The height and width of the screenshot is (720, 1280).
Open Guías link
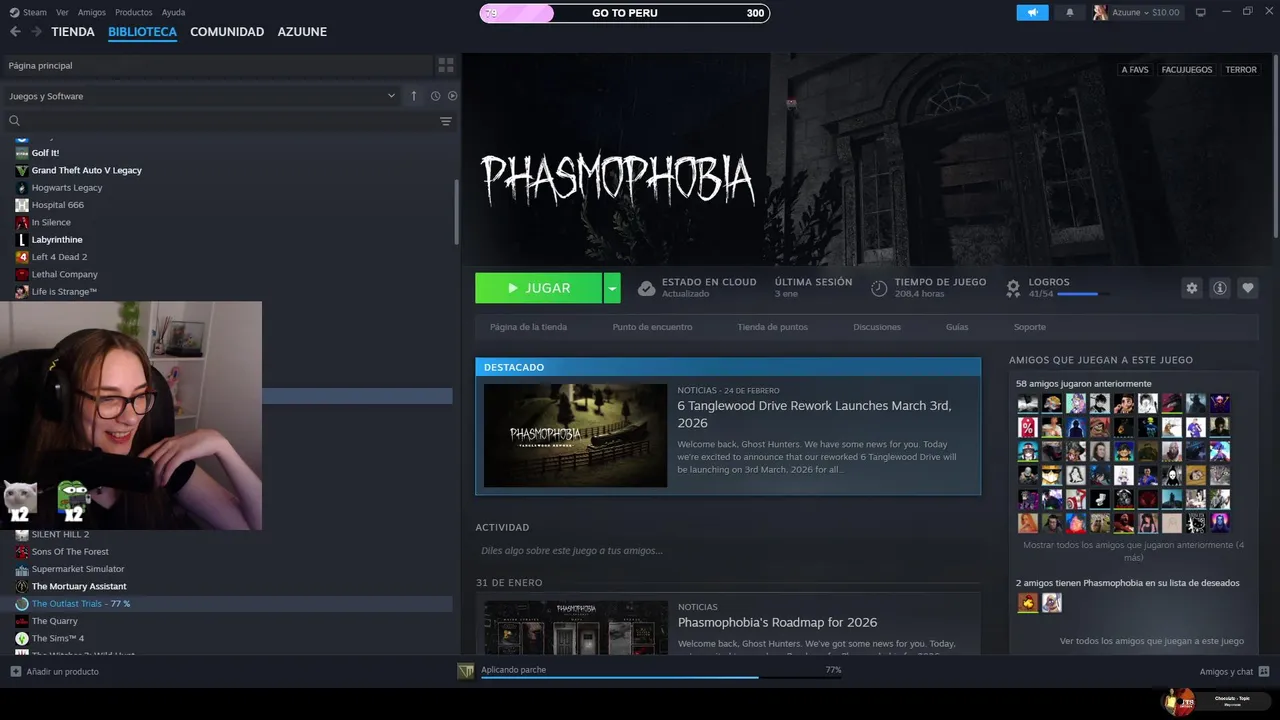[957, 327]
